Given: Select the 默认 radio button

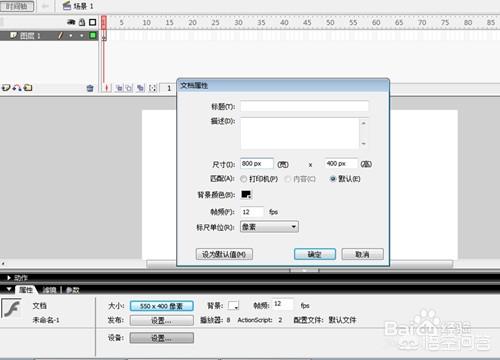Looking at the screenshot, I should pyautogui.click(x=332, y=179).
